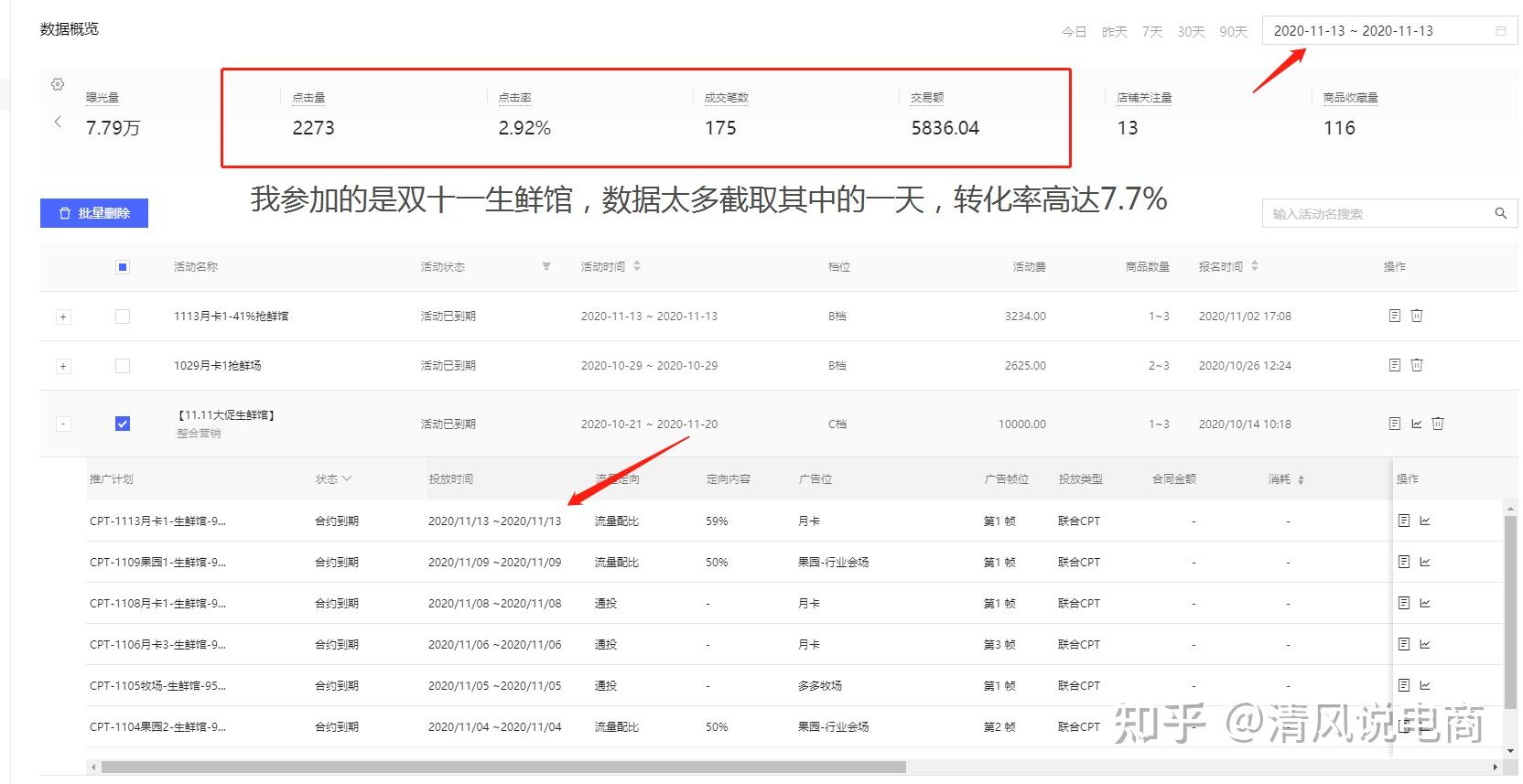Open details icon for CPT-1106月卡3 plan
Screen dimensions: 1523x784
tap(1404, 644)
